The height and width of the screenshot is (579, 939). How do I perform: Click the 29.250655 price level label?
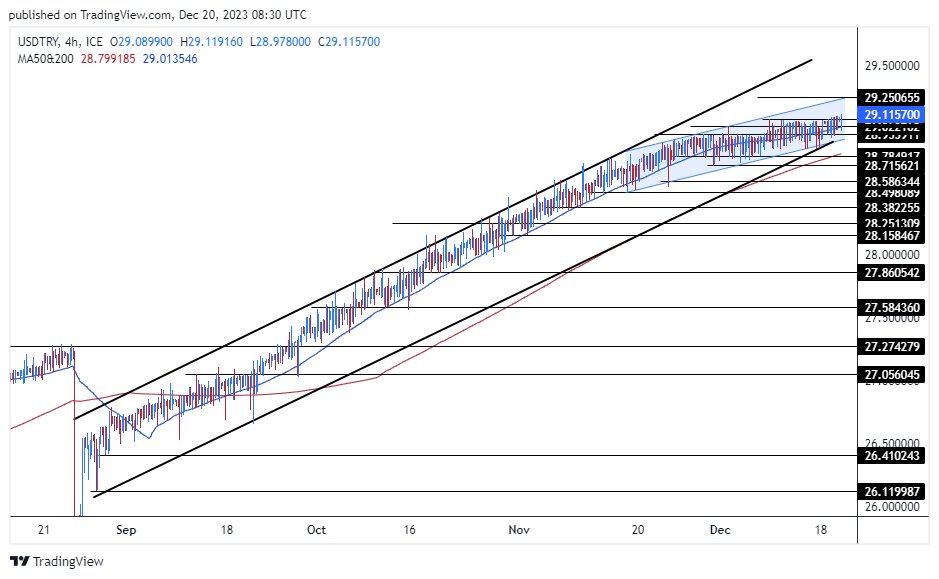[891, 98]
